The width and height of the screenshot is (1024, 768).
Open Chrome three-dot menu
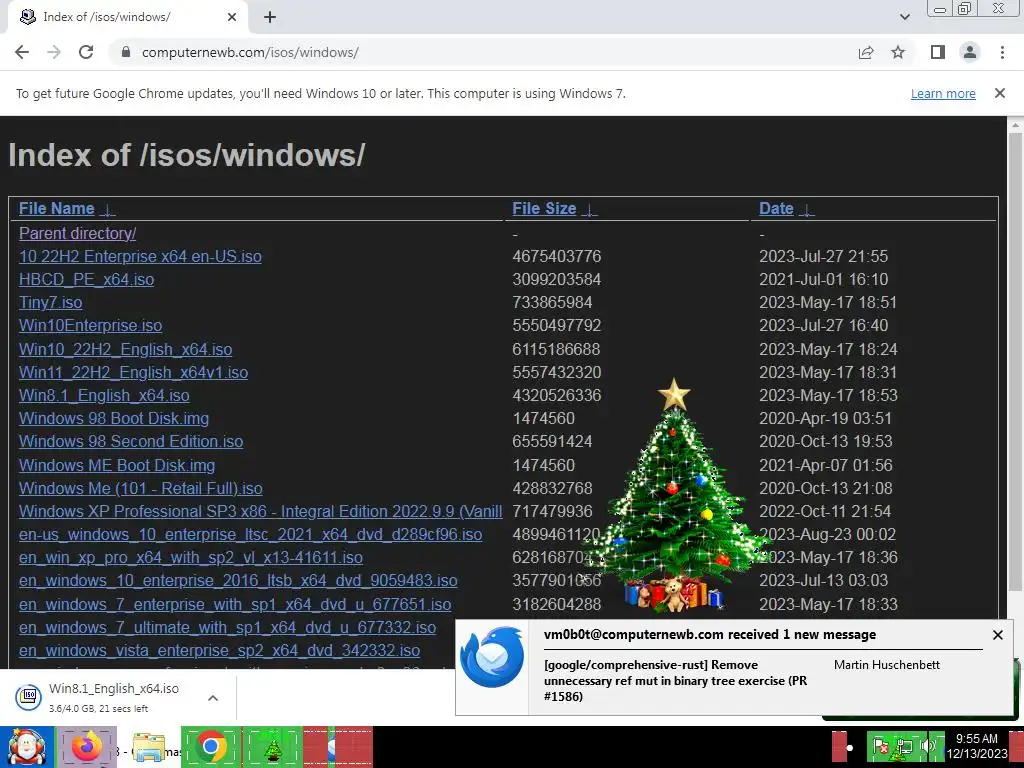1002,52
